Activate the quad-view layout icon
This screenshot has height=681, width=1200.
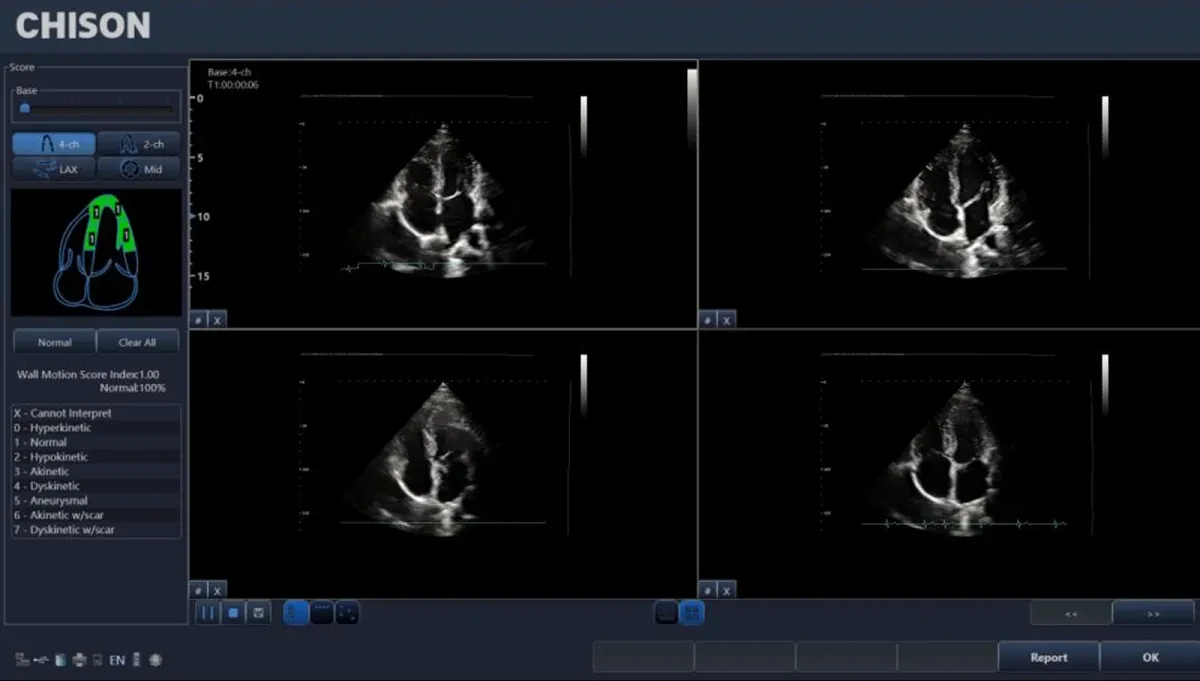tap(692, 613)
